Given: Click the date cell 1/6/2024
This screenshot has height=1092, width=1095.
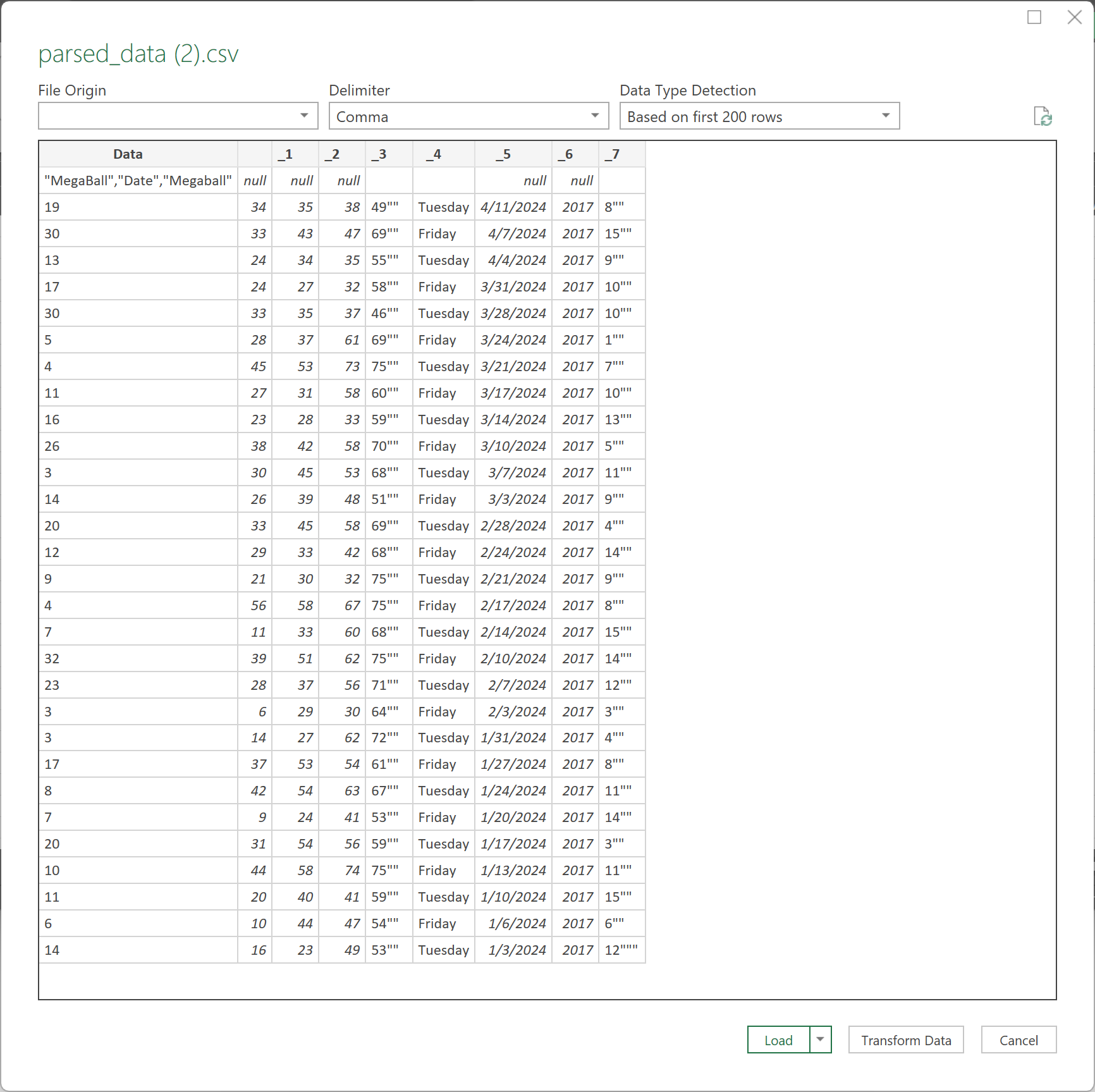Looking at the screenshot, I should pos(513,924).
